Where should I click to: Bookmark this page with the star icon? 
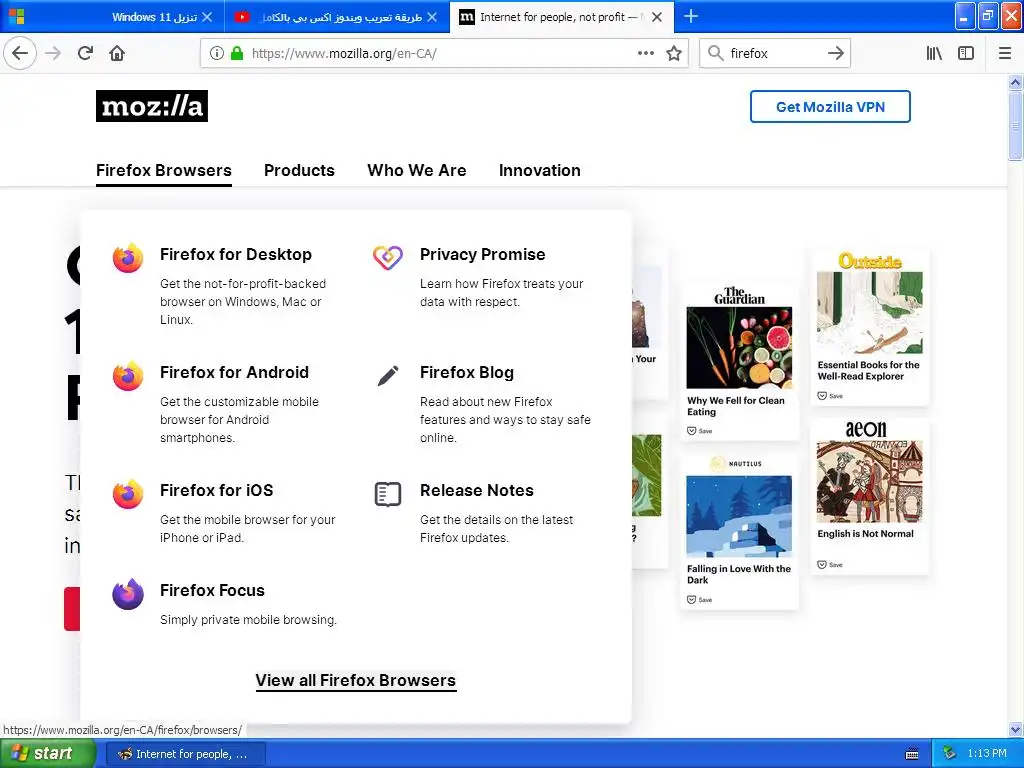click(x=674, y=53)
